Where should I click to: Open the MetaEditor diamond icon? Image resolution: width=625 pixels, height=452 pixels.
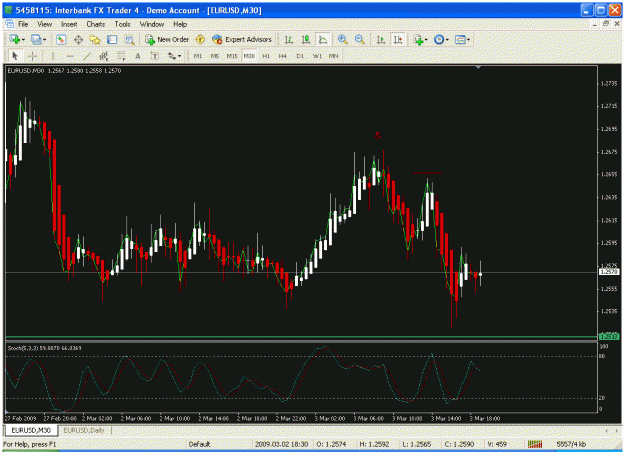[200, 39]
